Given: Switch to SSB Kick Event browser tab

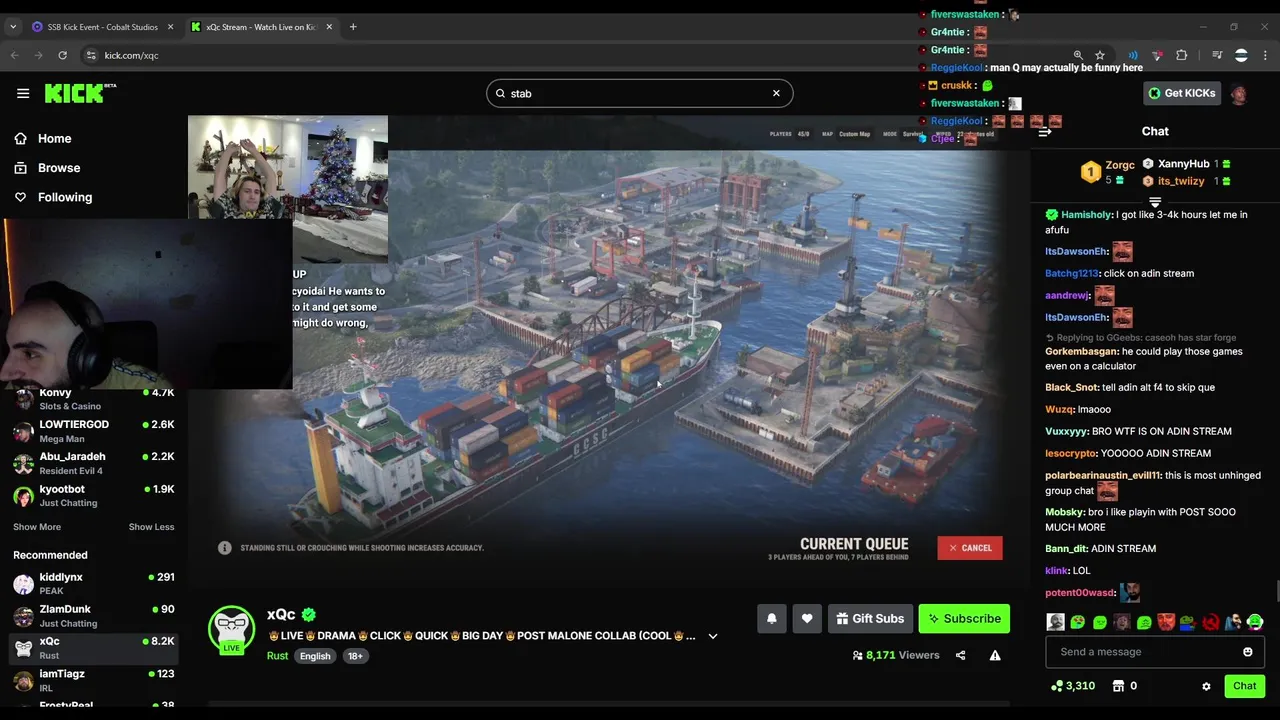Looking at the screenshot, I should 102,27.
